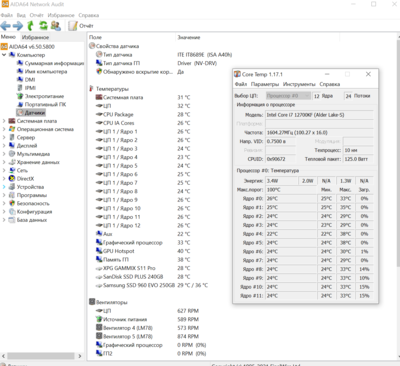Viewport: 400px width, 366px height.
Task: Click the Тип датчика ГП row icon
Action: pos(99,63)
